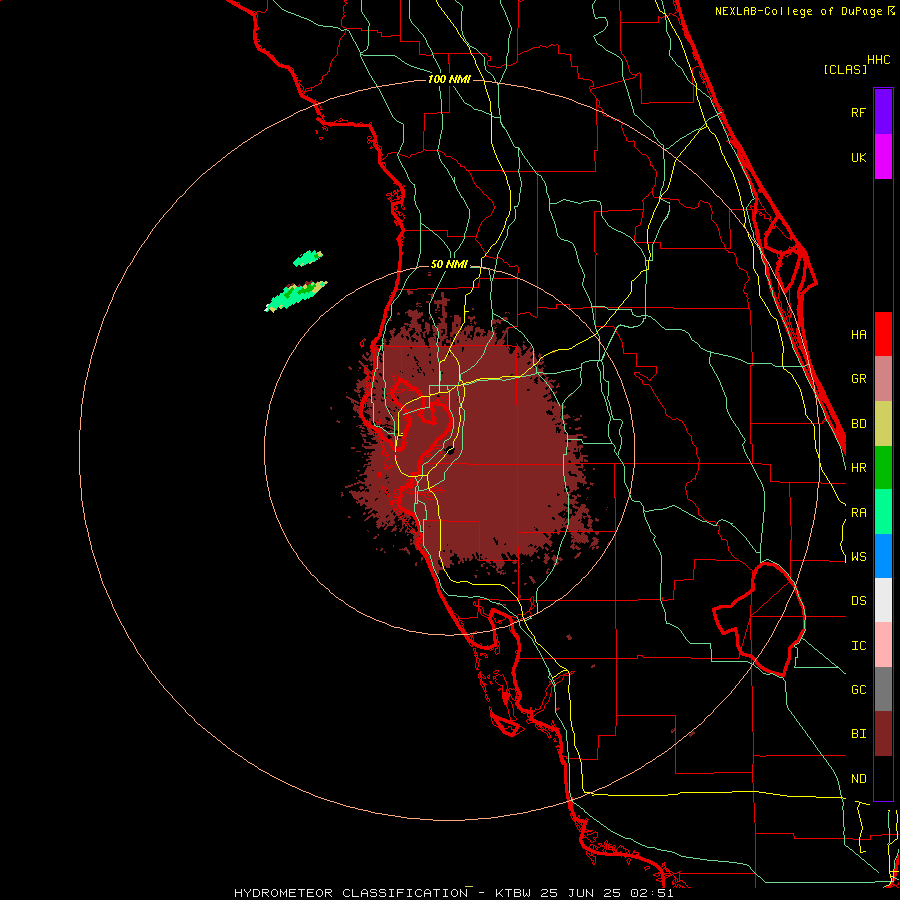Click the "GR" legend label

click(859, 379)
